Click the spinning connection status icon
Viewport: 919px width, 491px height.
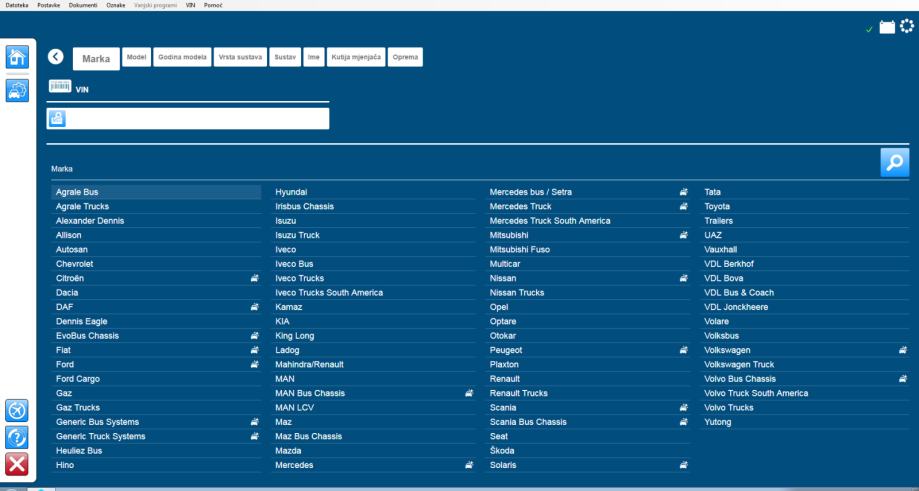pyautogui.click(x=907, y=26)
